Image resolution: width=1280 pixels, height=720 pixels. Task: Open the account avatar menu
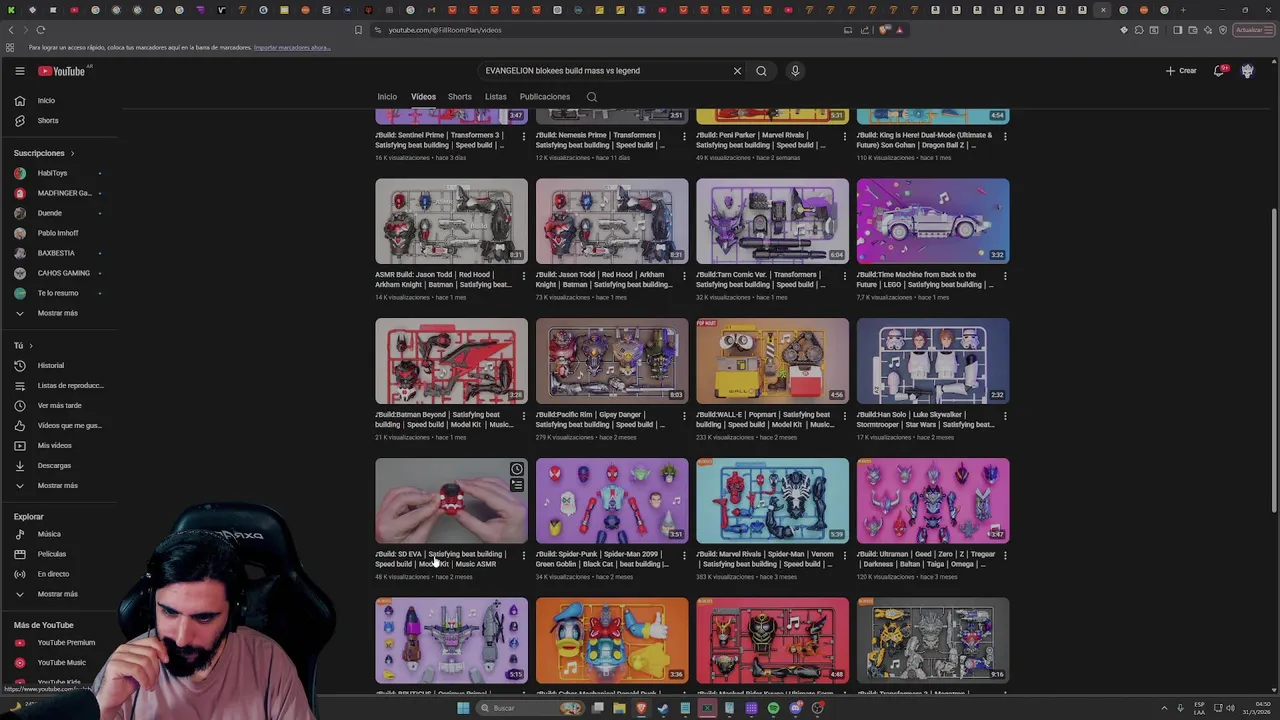pyautogui.click(x=1247, y=71)
